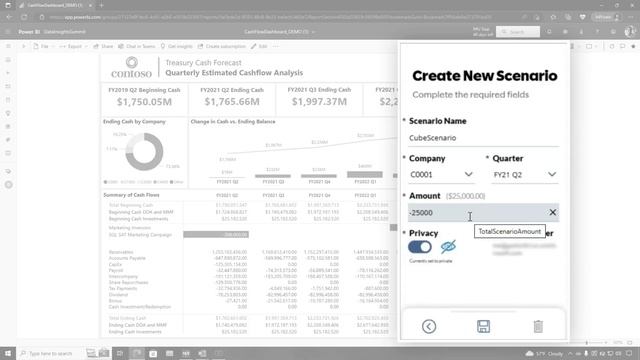Click Chat in Teams
640x360 pixels.
pyautogui.click(x=137, y=47)
